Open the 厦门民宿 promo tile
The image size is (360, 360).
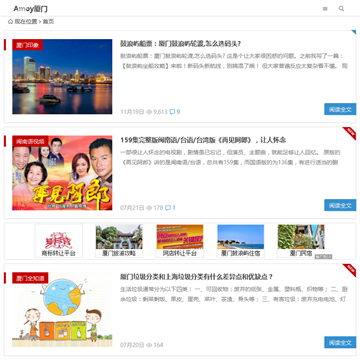pos(301,241)
